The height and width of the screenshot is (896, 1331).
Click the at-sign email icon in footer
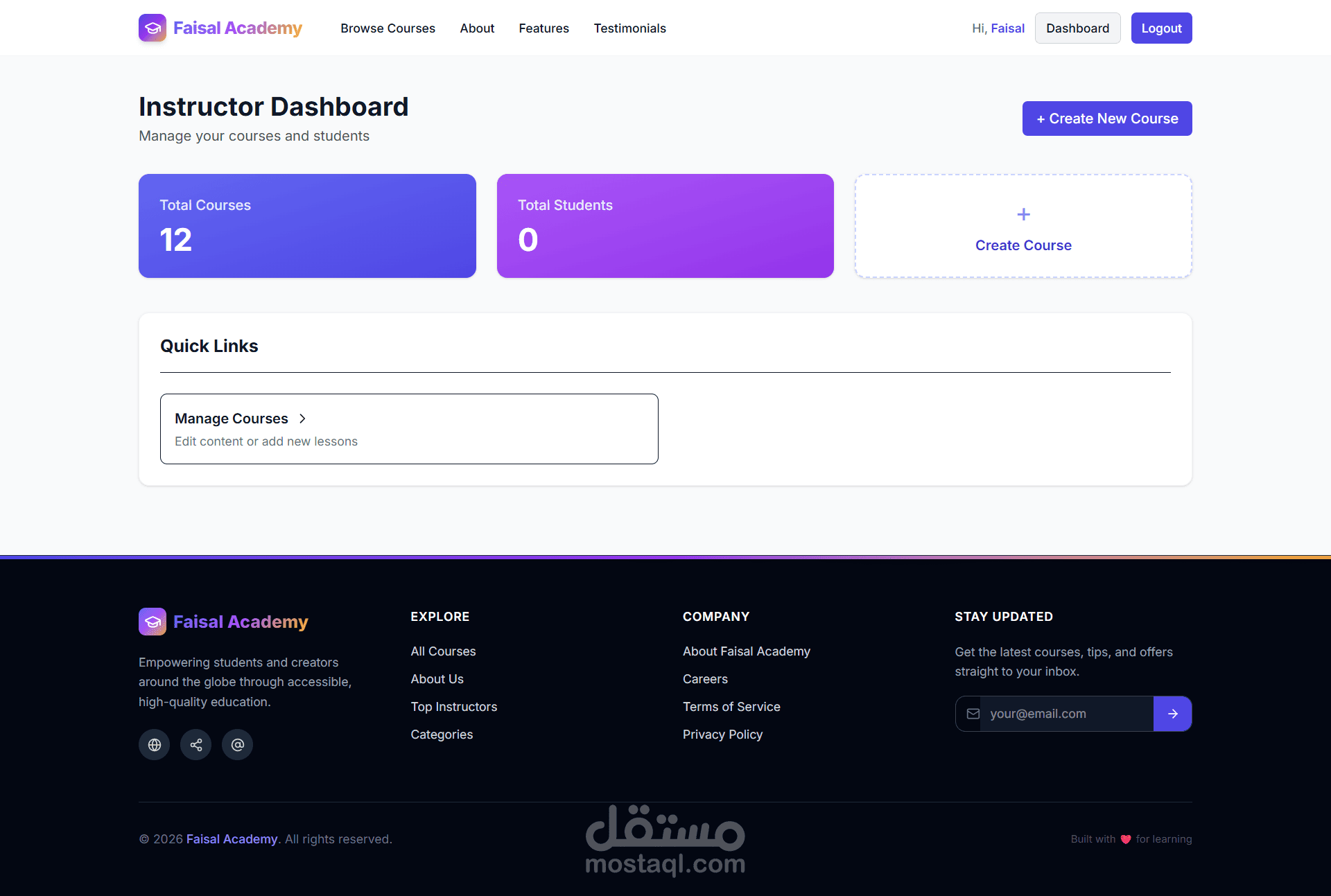(237, 745)
